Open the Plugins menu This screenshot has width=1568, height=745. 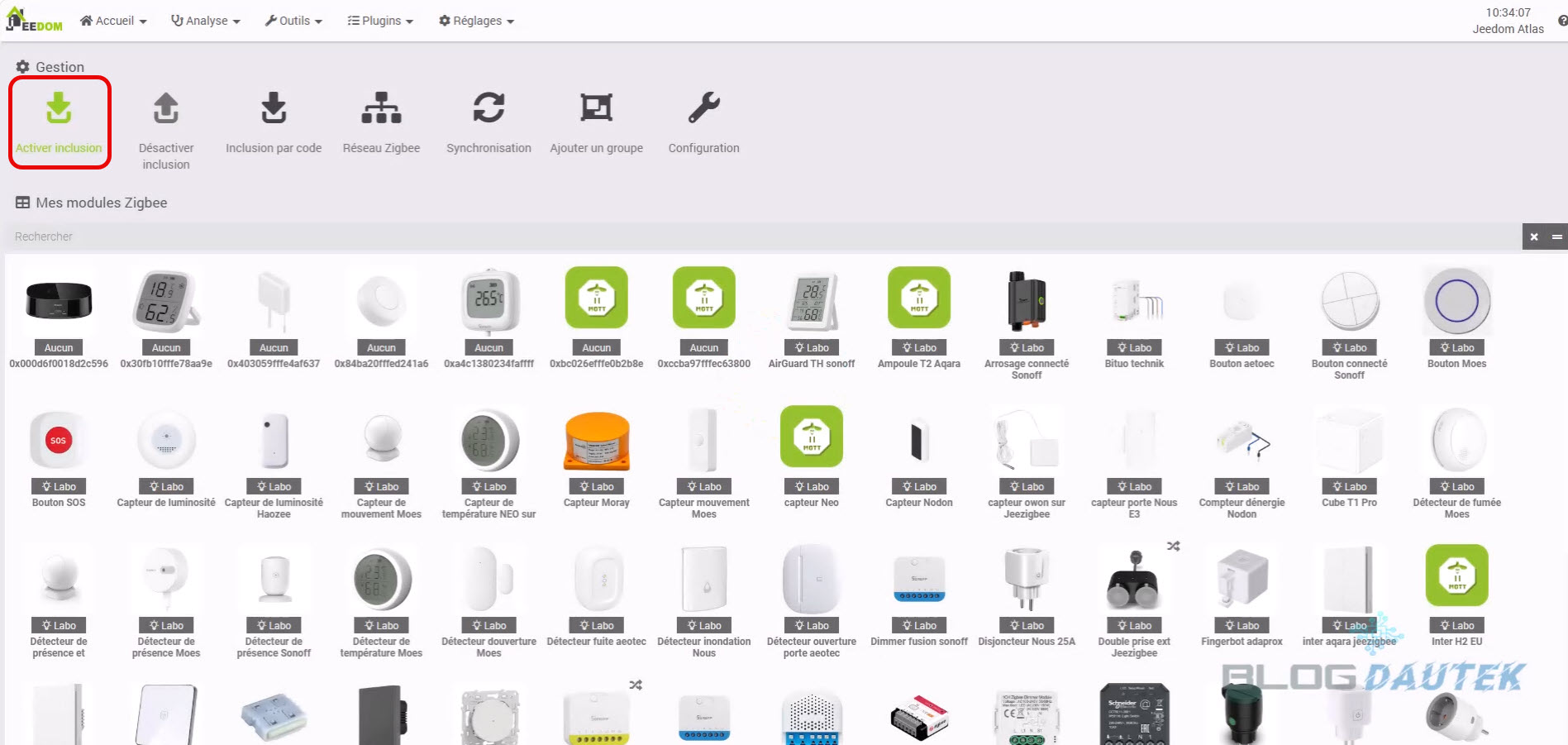pos(380,21)
